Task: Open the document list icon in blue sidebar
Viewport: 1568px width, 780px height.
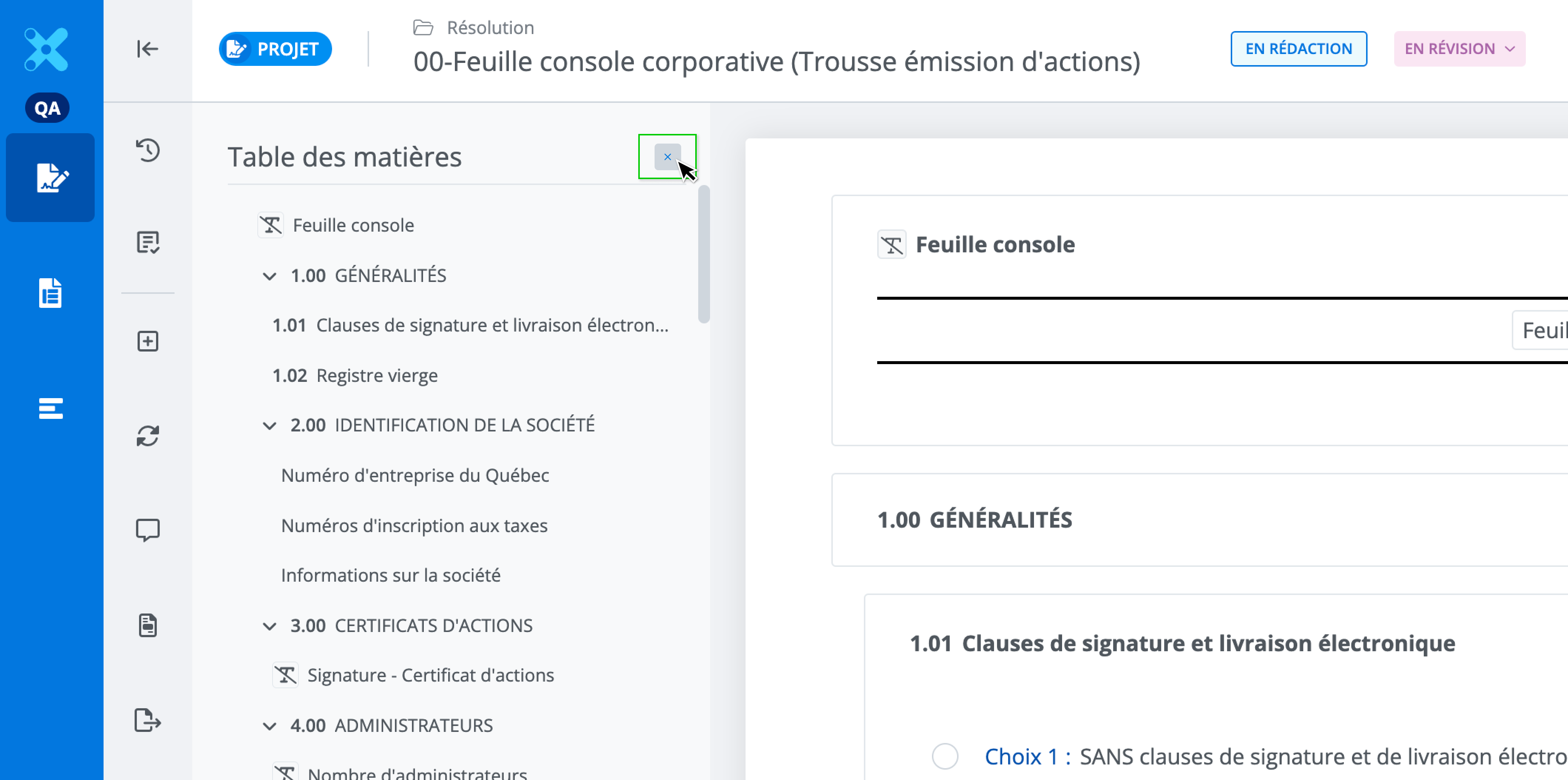Action: coord(51,293)
